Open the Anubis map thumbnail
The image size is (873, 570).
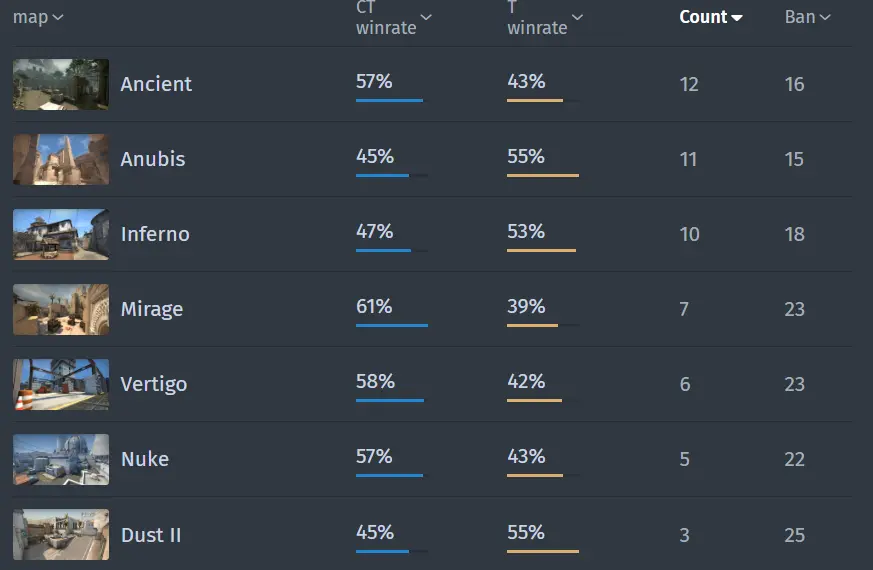coord(61,159)
